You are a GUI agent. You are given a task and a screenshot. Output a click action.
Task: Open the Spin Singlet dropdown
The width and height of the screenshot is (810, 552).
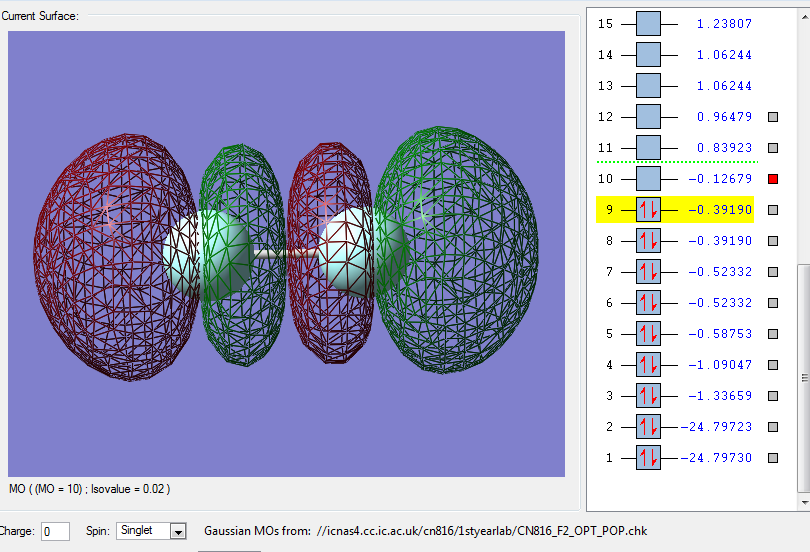(x=178, y=531)
